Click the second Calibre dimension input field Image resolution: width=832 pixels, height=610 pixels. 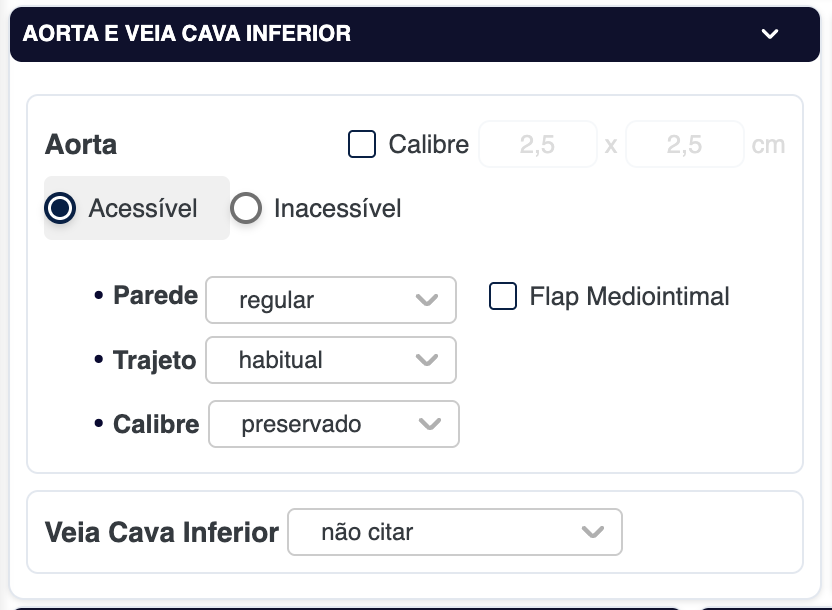tap(685, 144)
